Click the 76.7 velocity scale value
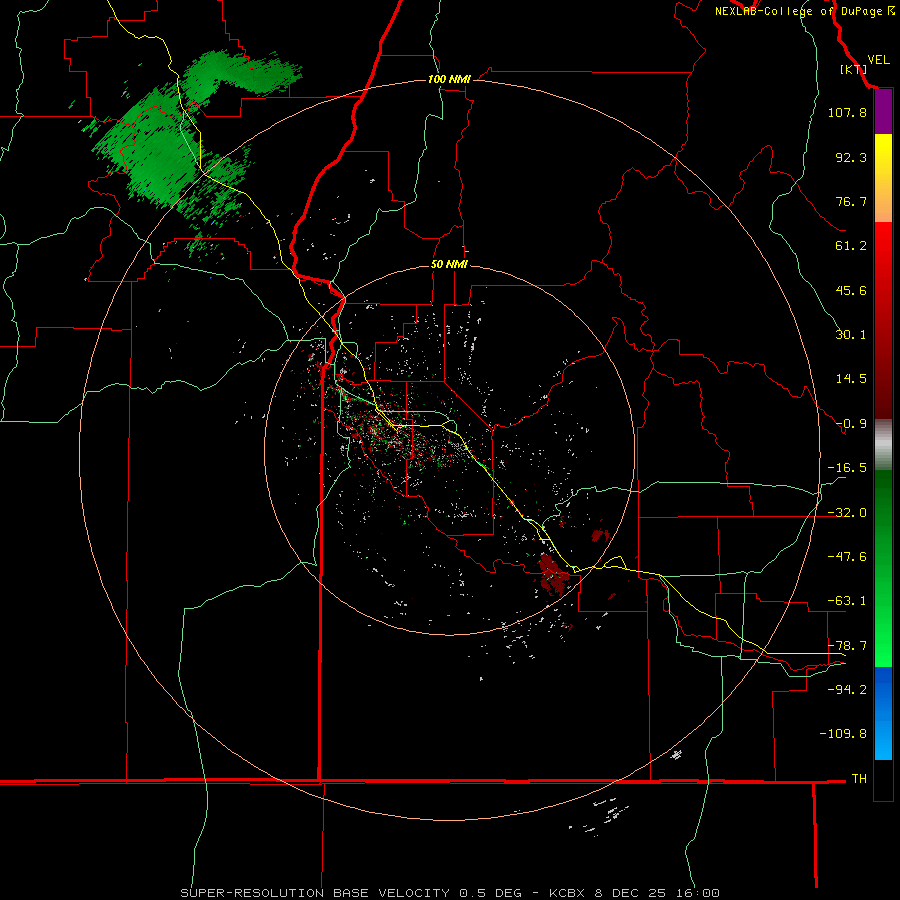900x900 pixels. [x=851, y=201]
